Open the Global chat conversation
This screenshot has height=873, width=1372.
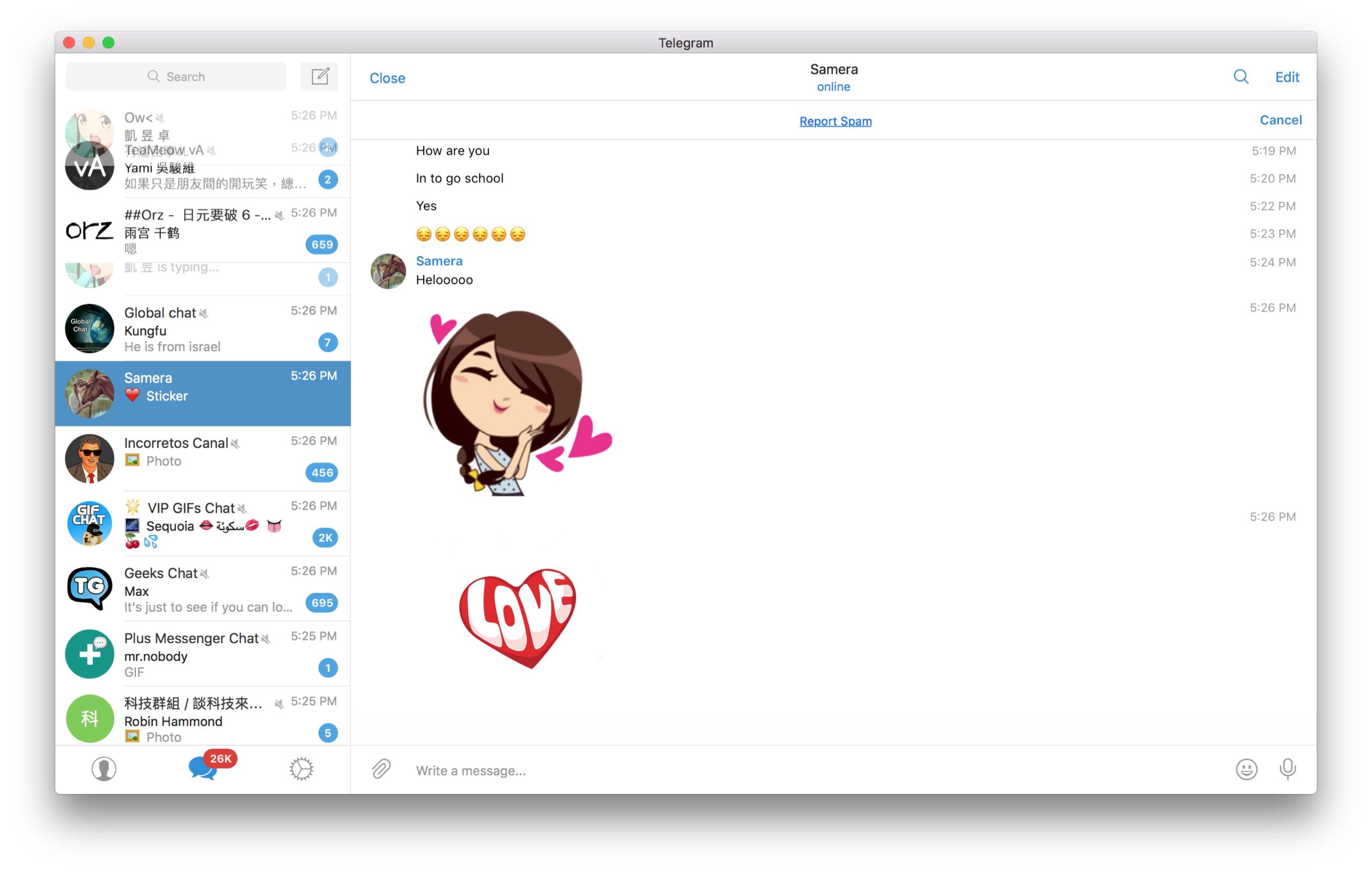click(203, 328)
